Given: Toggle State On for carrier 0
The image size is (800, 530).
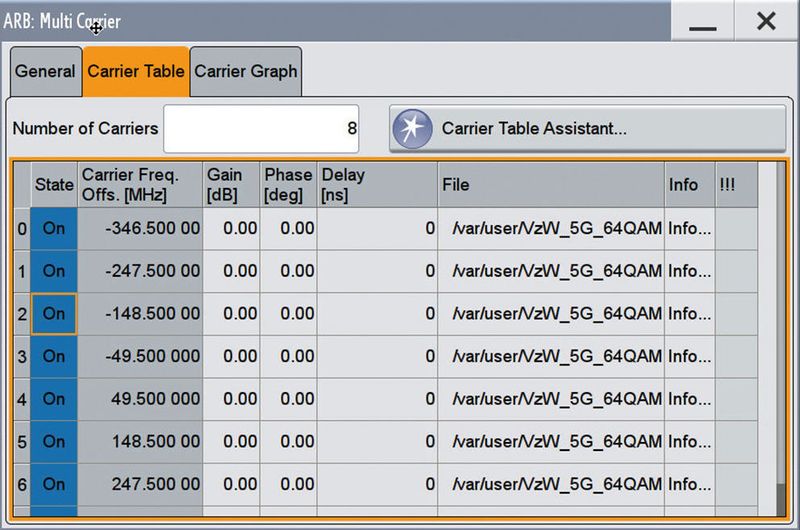Looking at the screenshot, I should click(x=54, y=229).
